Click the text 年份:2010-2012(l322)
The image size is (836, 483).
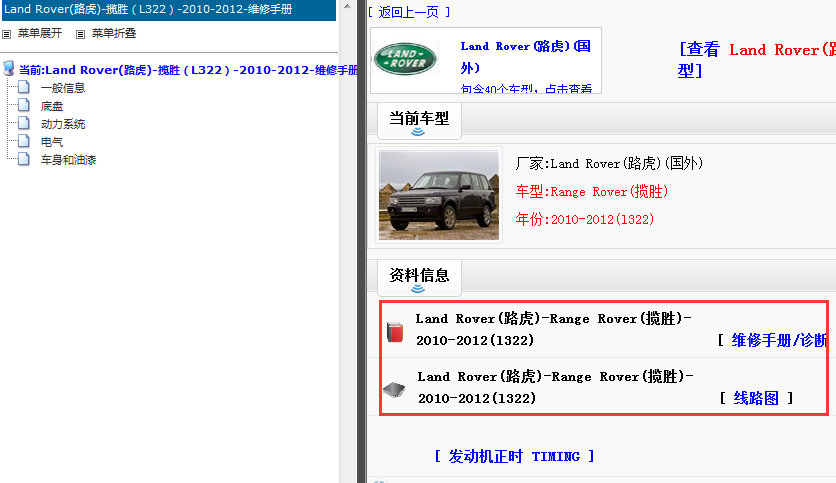coord(585,219)
